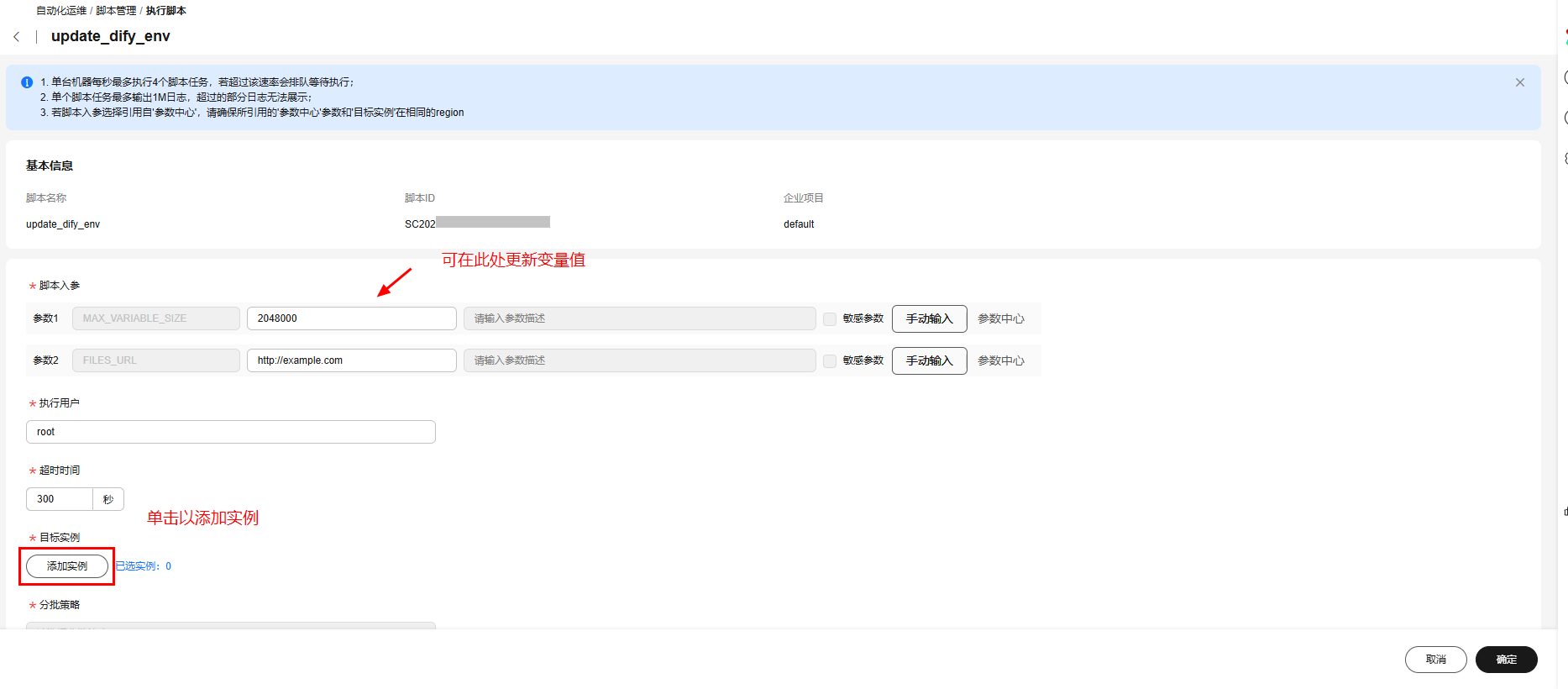Open the 脚本管理 breadcrumb link
The image size is (1568, 689).
pos(116,11)
